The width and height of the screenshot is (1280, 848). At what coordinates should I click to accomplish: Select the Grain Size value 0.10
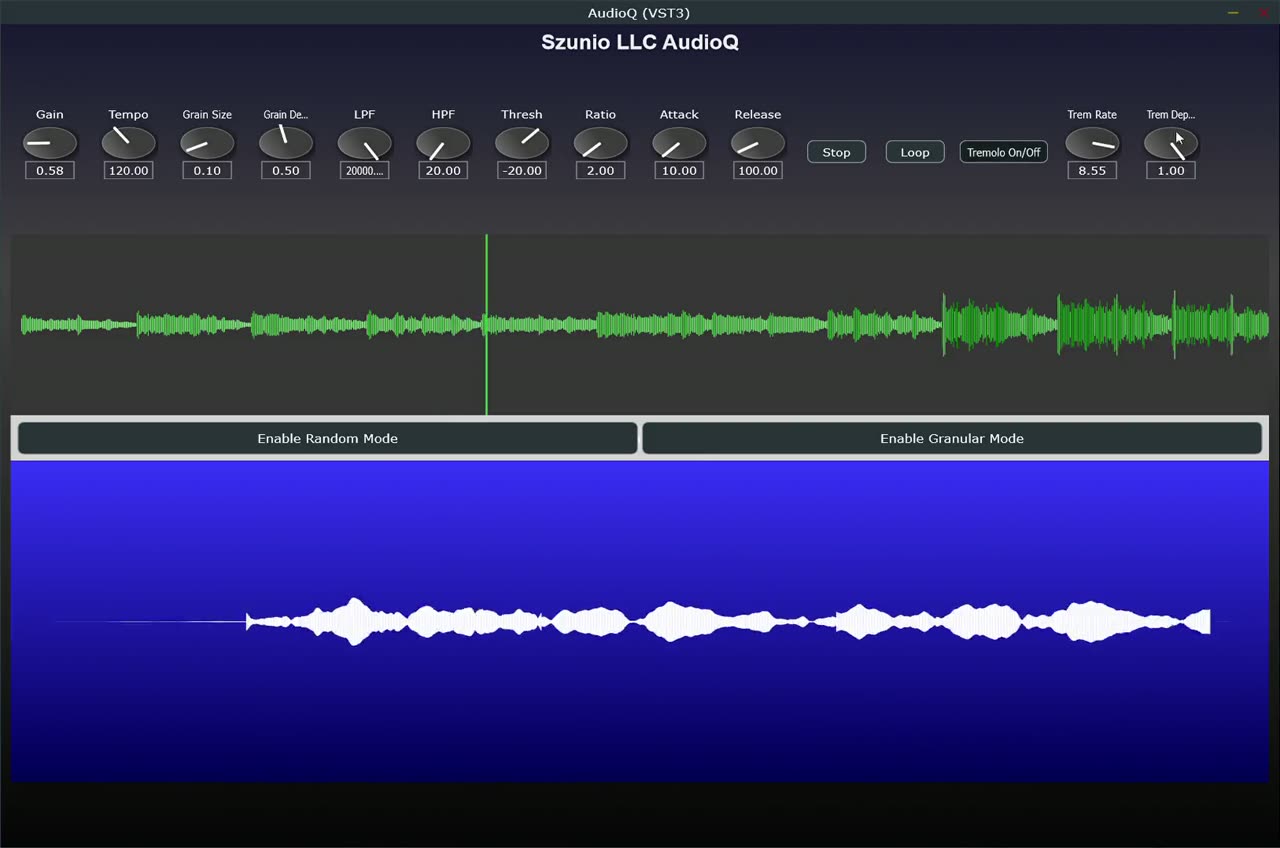pyautogui.click(x=207, y=171)
